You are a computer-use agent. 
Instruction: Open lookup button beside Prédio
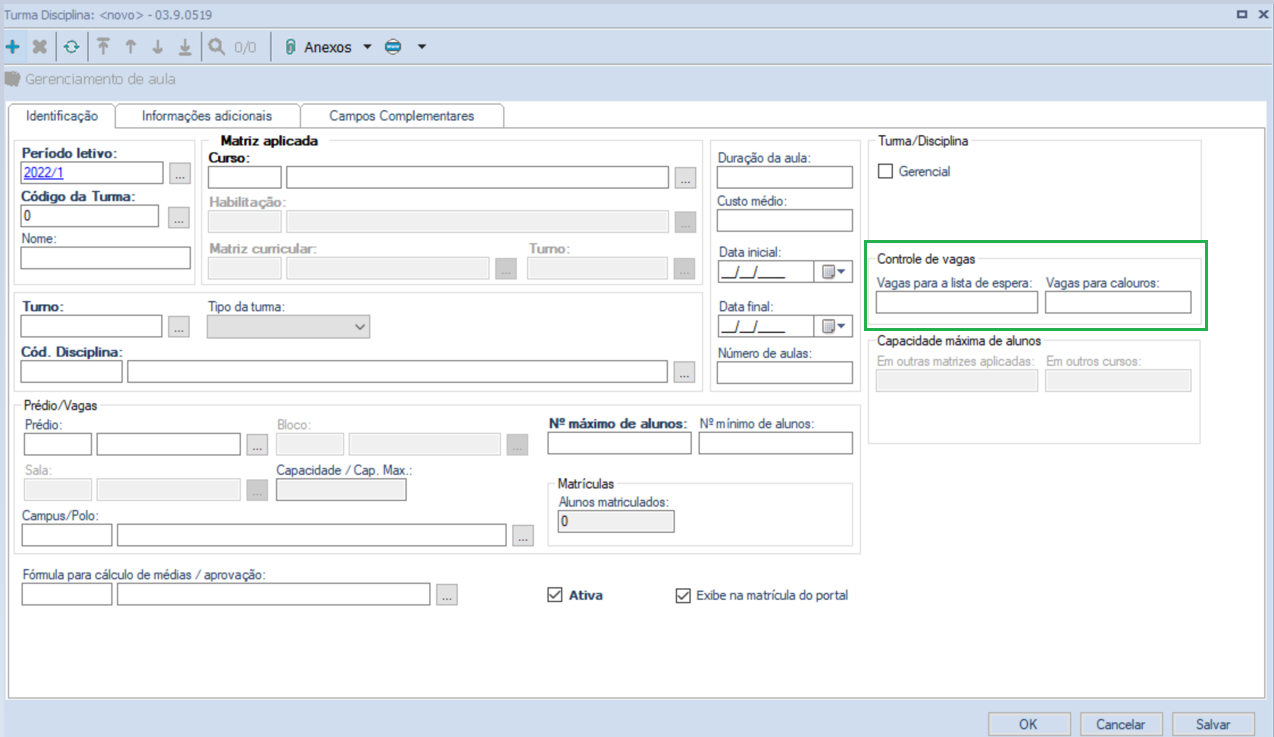point(258,444)
